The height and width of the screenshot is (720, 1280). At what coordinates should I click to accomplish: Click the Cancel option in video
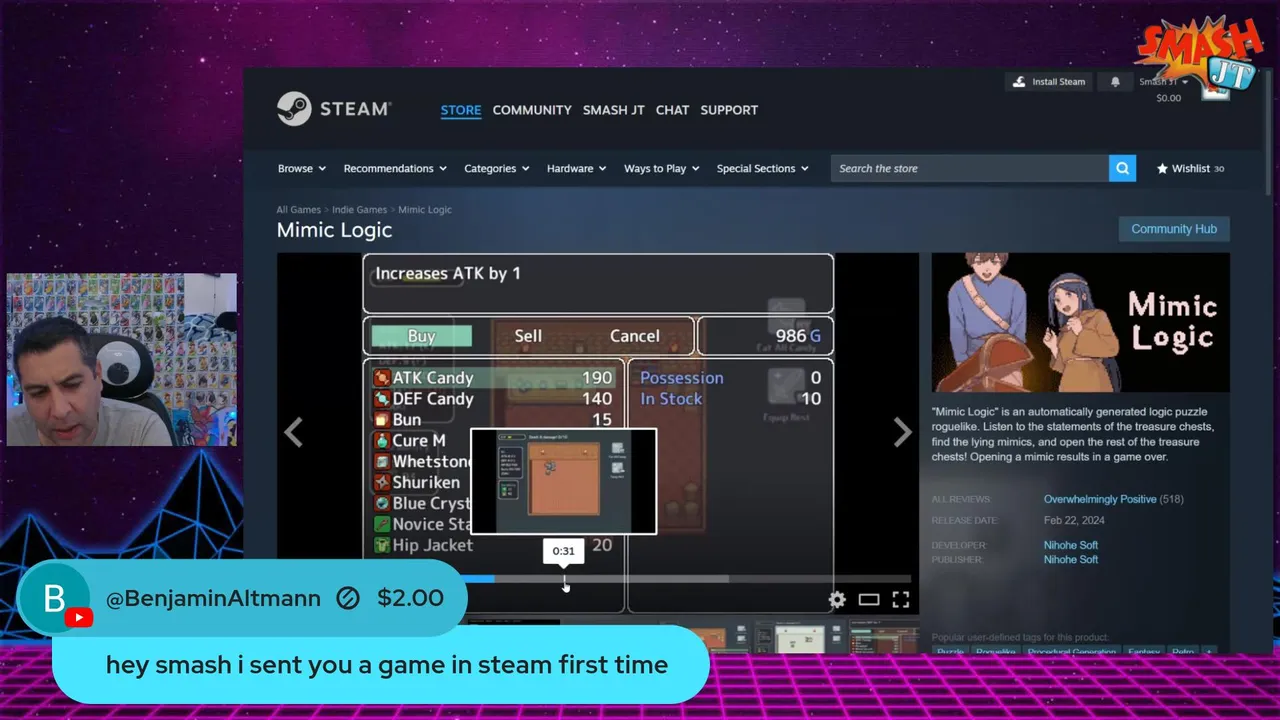pyautogui.click(x=634, y=336)
